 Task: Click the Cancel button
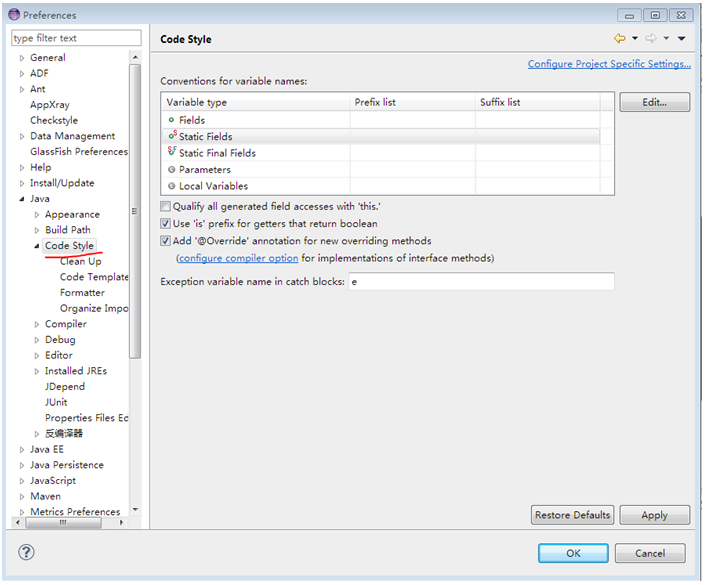click(650, 553)
